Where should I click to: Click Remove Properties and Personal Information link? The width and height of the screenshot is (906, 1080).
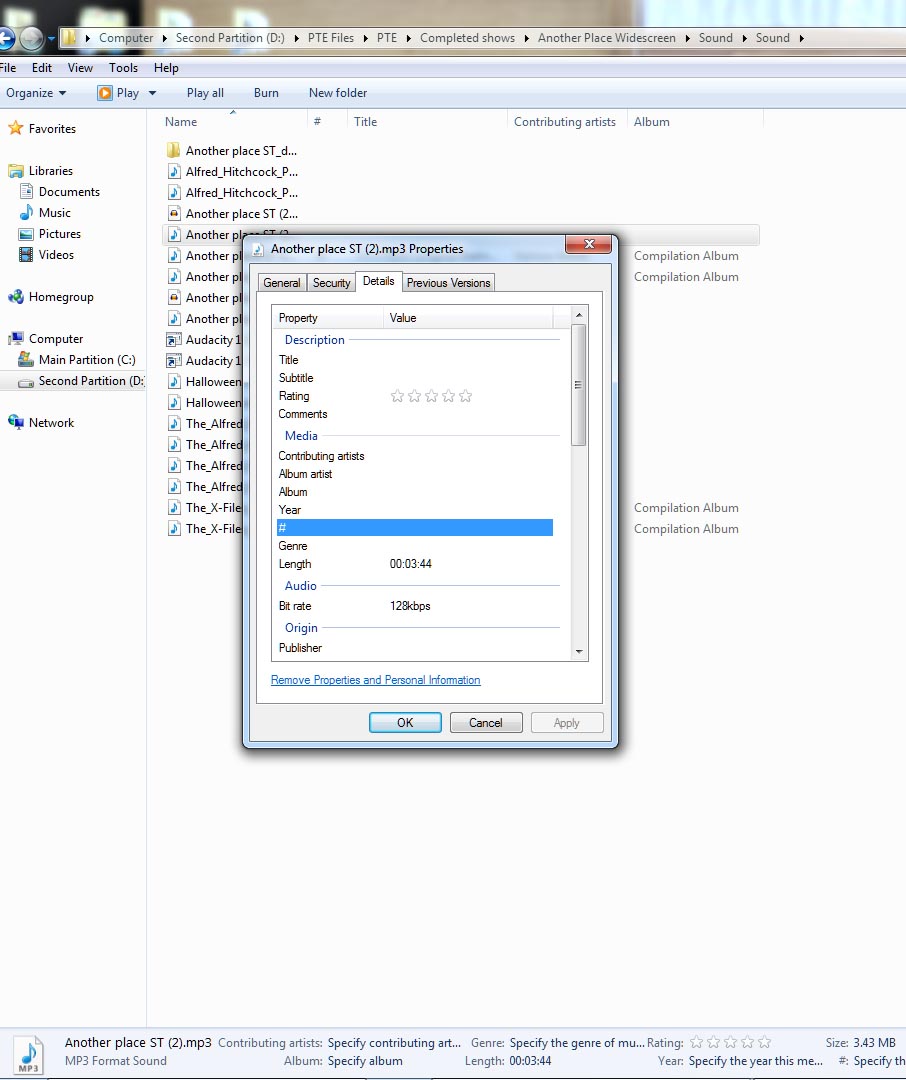375,680
